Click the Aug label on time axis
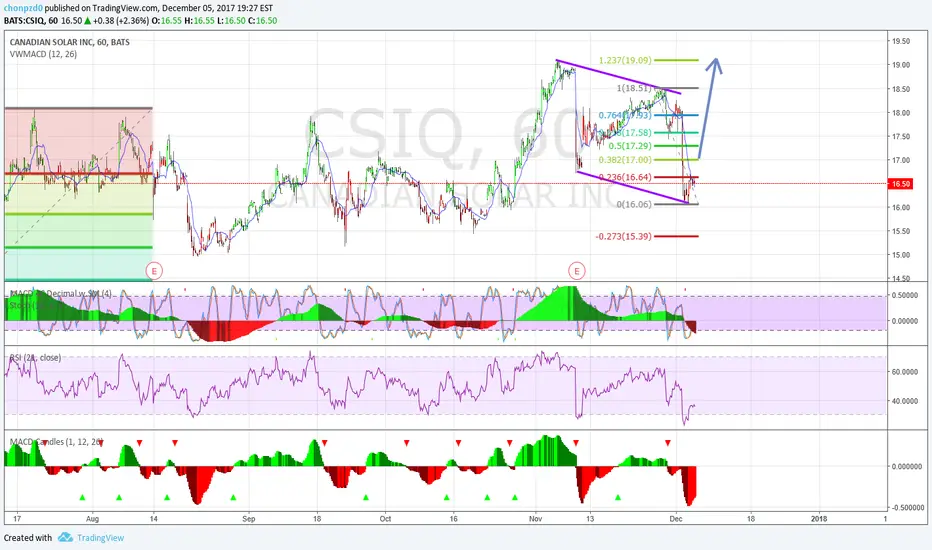Screen dimensions: 932x550 (92, 518)
